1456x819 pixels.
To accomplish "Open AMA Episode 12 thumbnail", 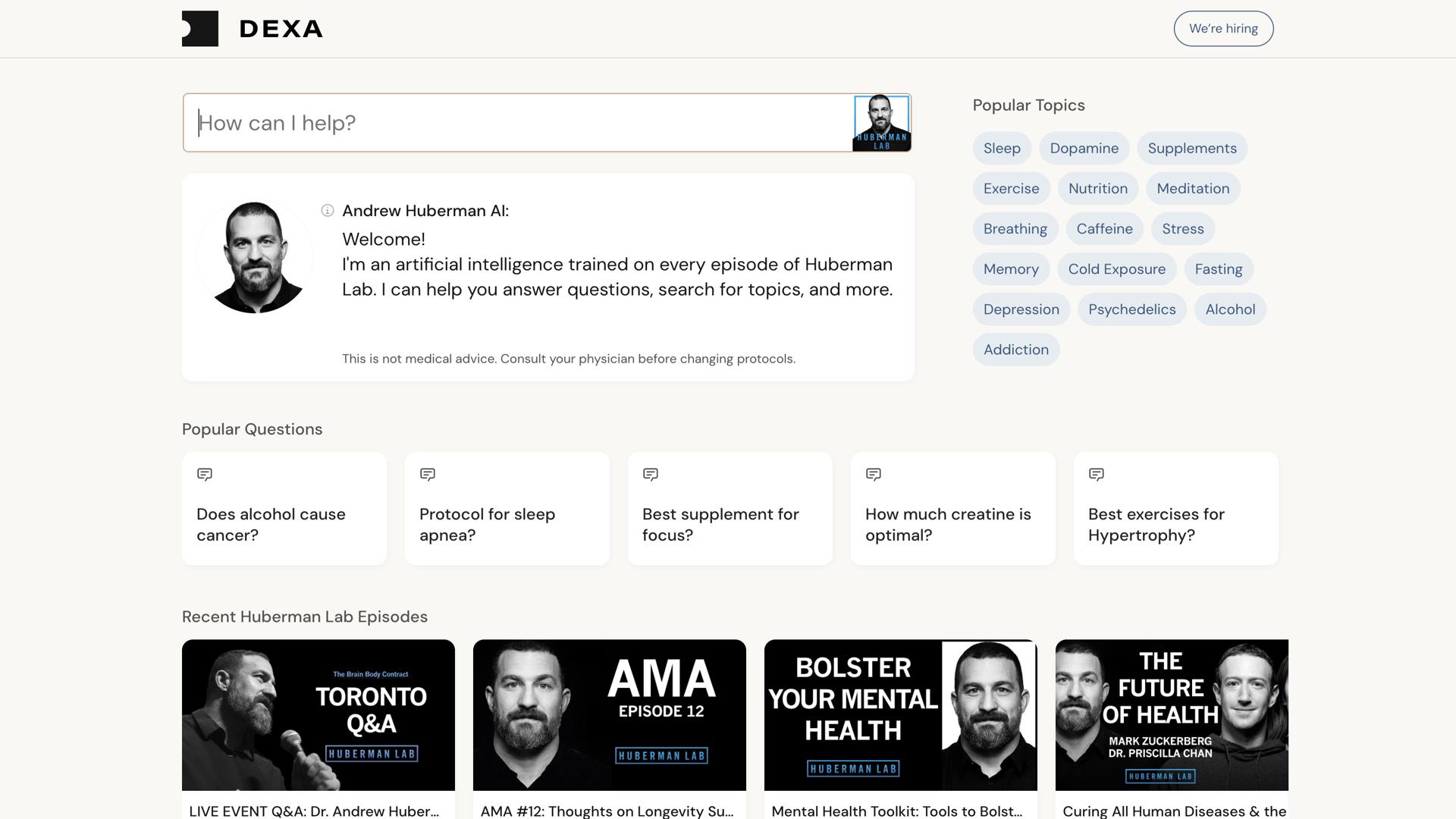I will click(610, 714).
